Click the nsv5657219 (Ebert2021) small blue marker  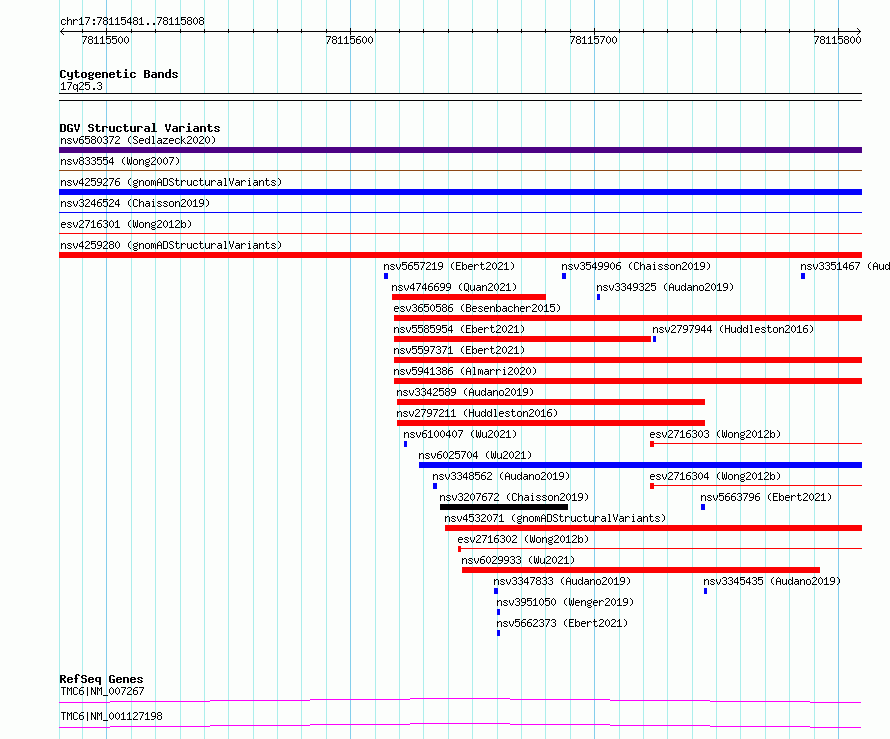(386, 276)
